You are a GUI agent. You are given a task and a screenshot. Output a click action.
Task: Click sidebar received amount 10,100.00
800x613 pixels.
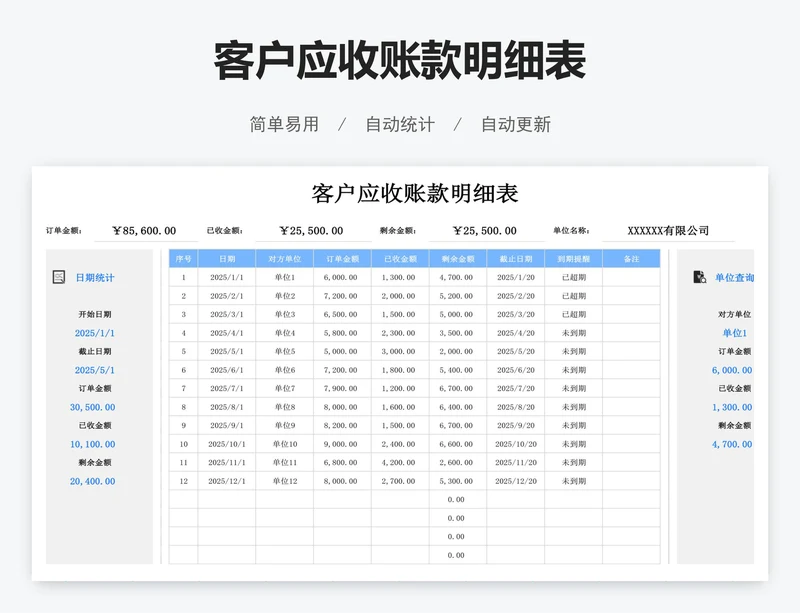pos(93,445)
